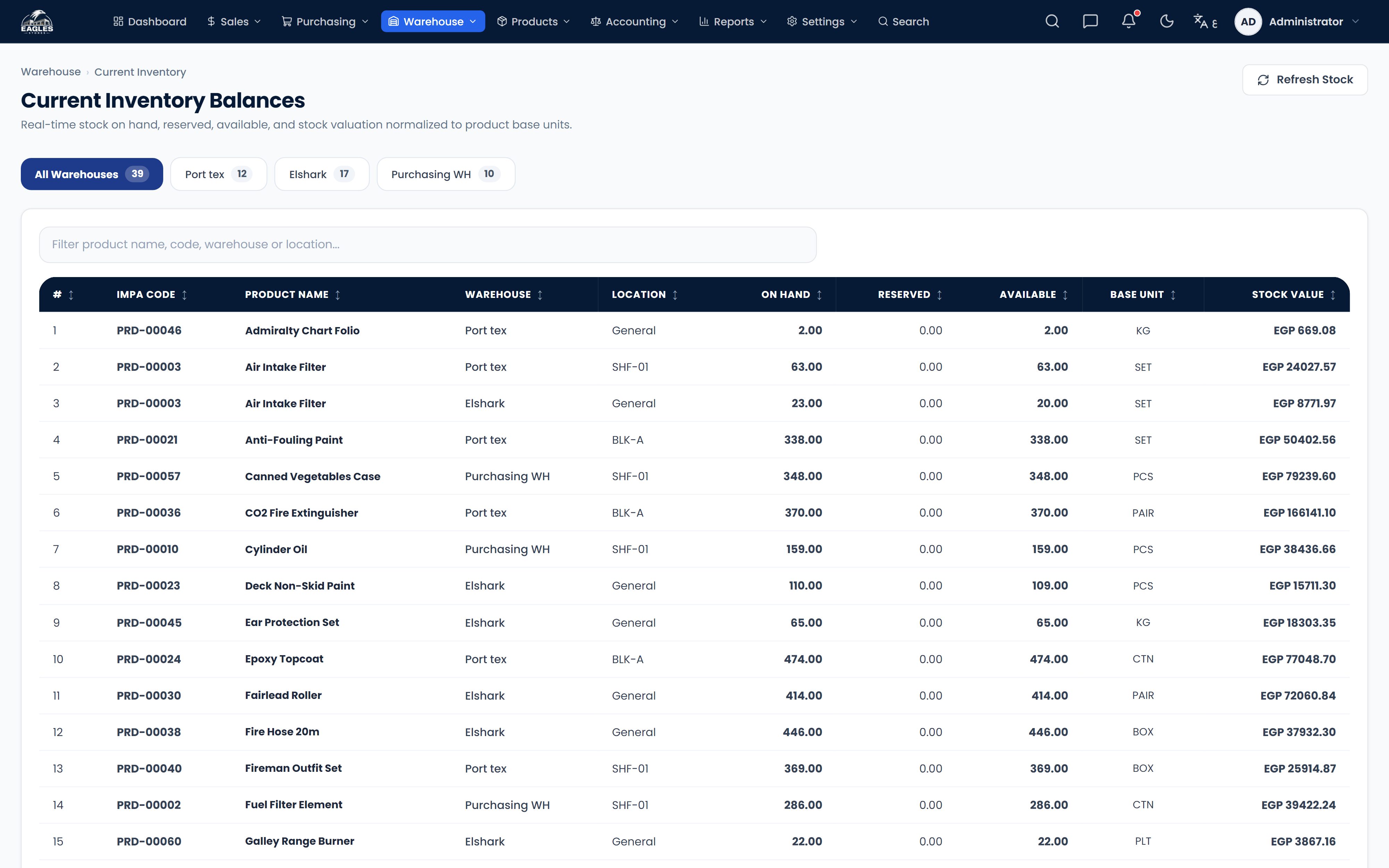The image size is (1389, 868).
Task: Sort by the # column arrows
Action: point(71,294)
